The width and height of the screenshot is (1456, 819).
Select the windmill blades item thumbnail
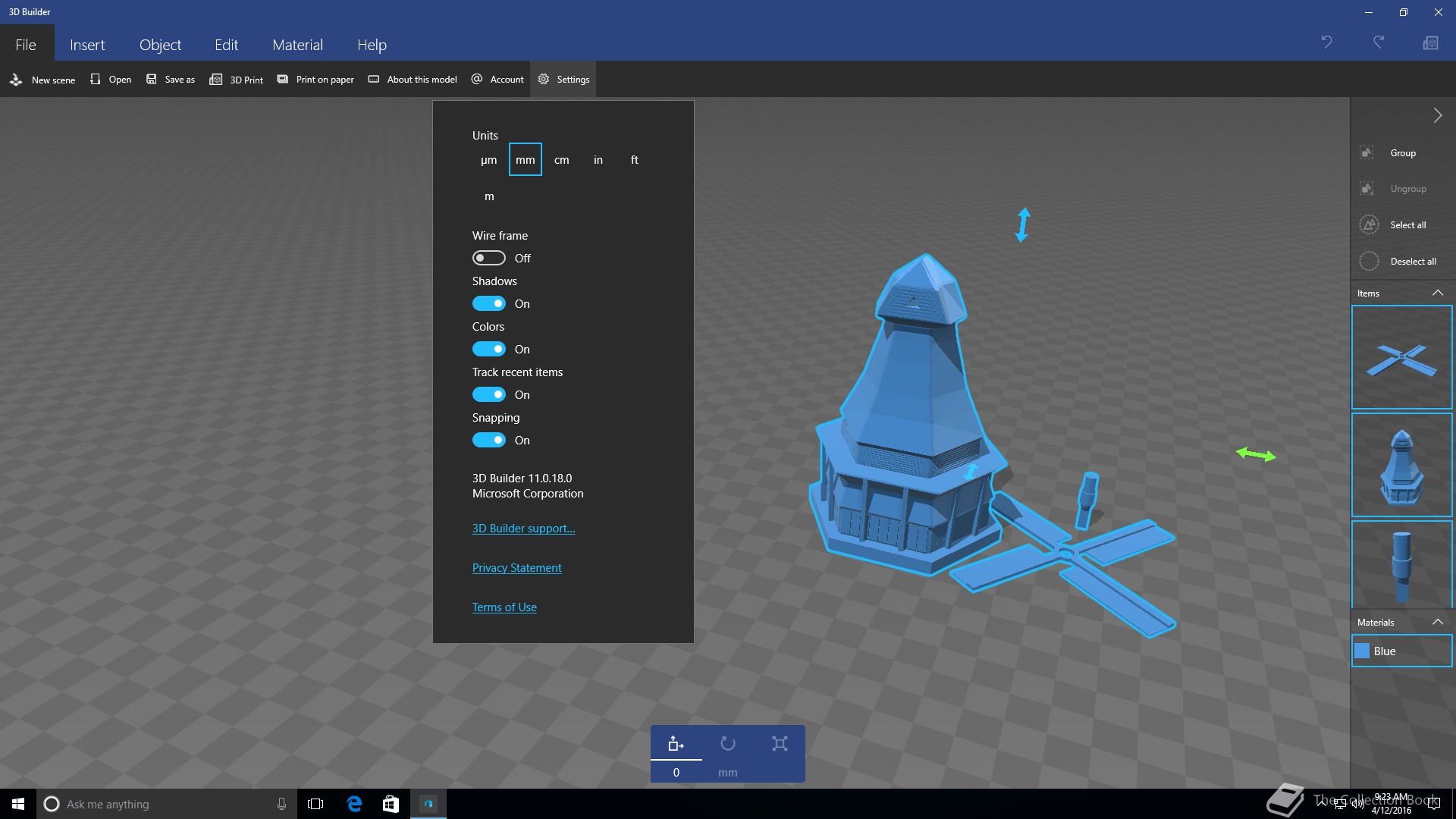[1401, 357]
